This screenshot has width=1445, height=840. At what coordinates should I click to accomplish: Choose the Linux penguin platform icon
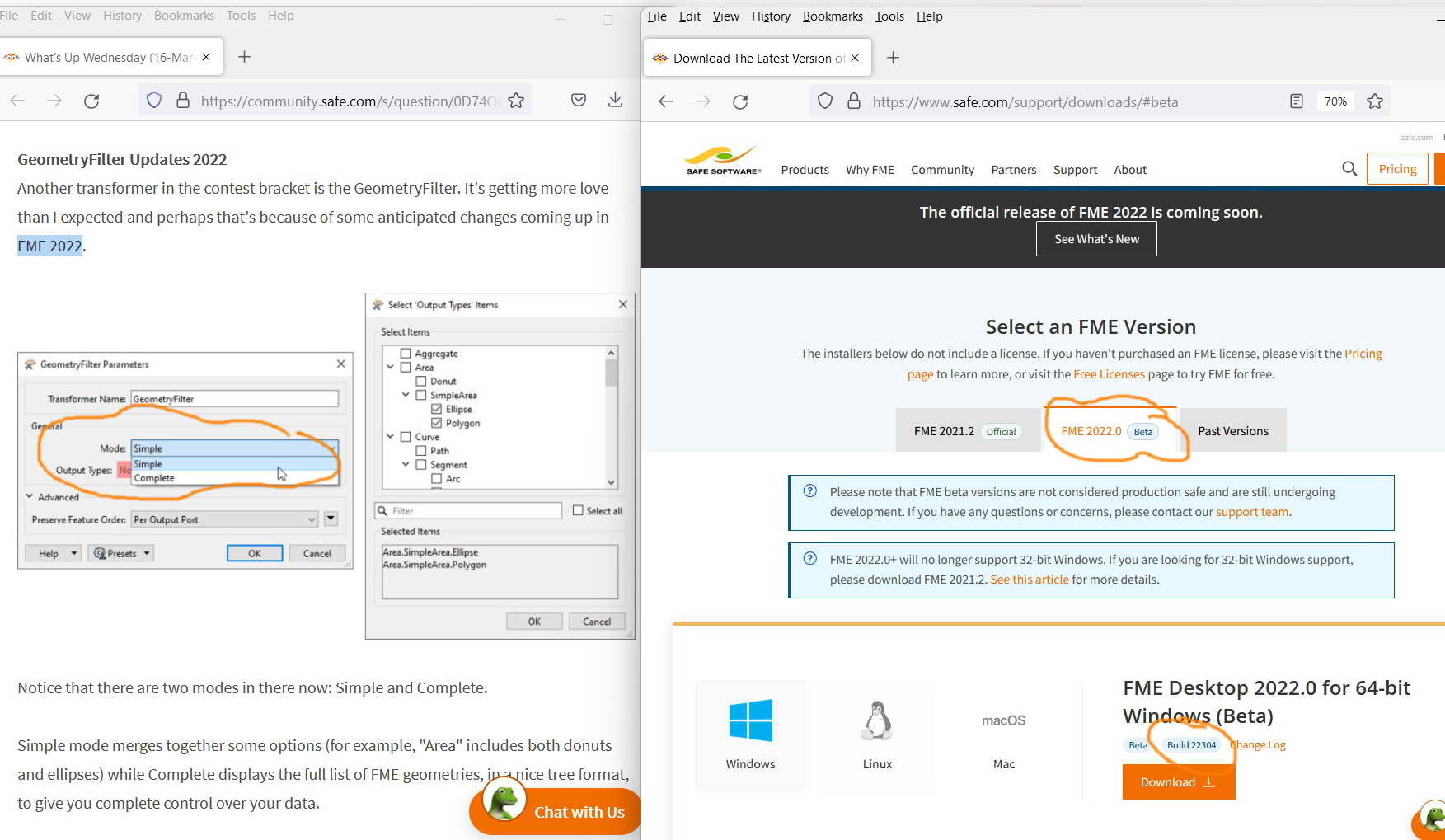click(877, 734)
